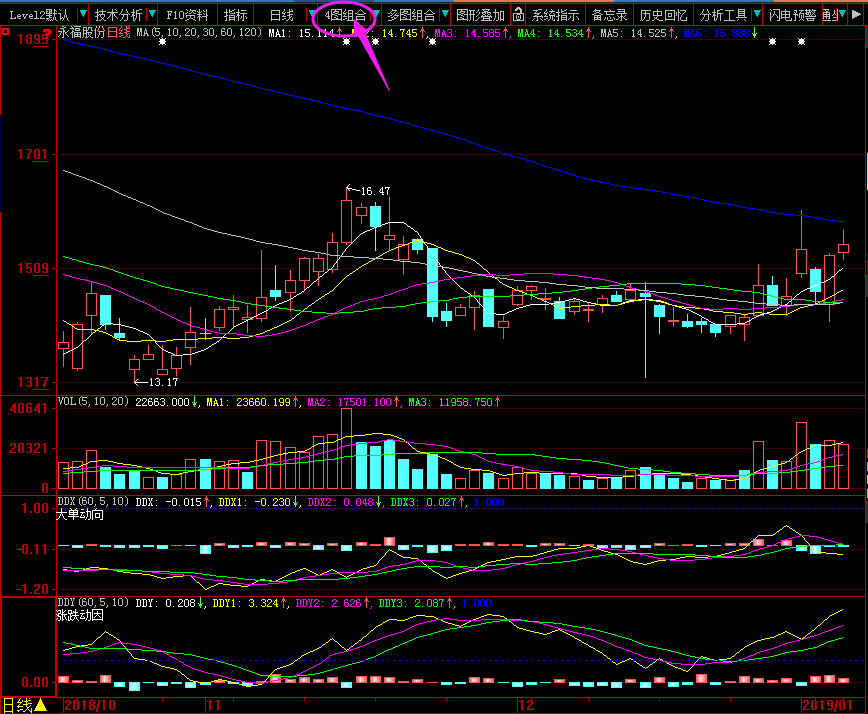Viewport: 868px width, 714px height.
Task: Open the 闪电预警 alert tool
Action: (x=792, y=15)
